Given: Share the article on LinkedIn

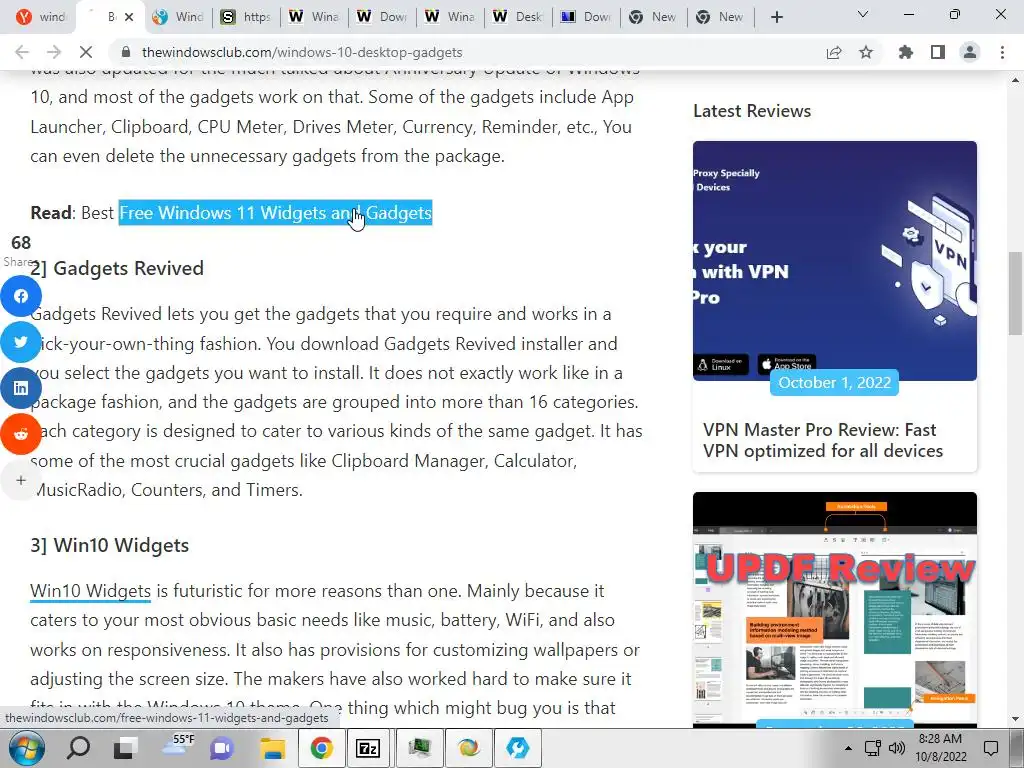Looking at the screenshot, I should (21, 388).
